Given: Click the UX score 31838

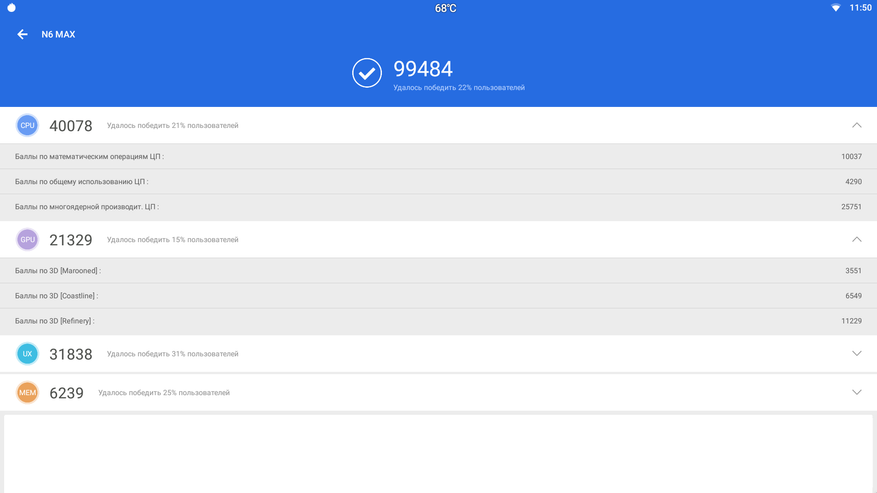Looking at the screenshot, I should pyautogui.click(x=70, y=354).
